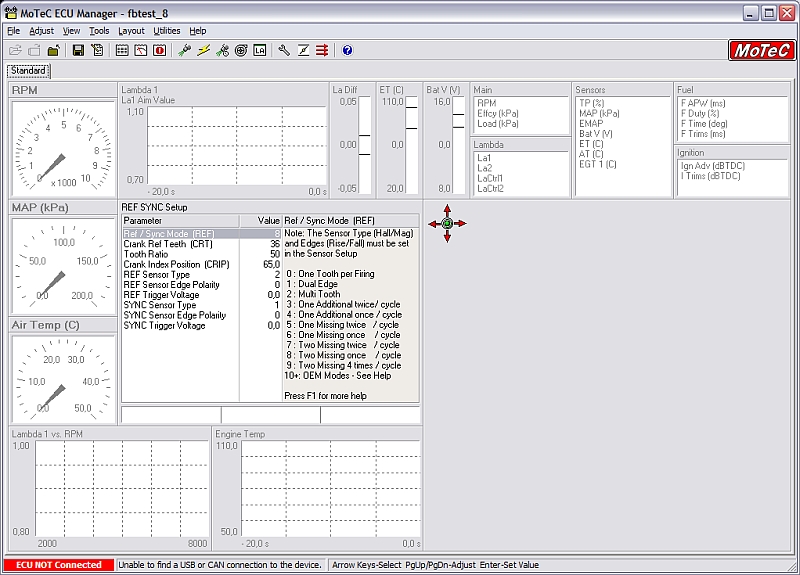Viewport: 800px width, 575px height.
Task: Click the clipboard notes toolbar icon
Action: pos(97,51)
